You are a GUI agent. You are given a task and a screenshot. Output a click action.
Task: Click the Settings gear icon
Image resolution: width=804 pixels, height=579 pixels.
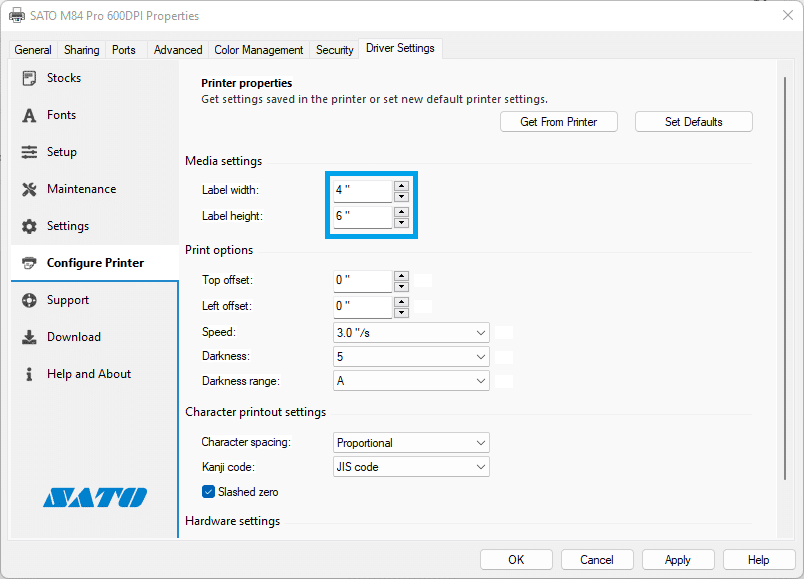pyautogui.click(x=29, y=226)
